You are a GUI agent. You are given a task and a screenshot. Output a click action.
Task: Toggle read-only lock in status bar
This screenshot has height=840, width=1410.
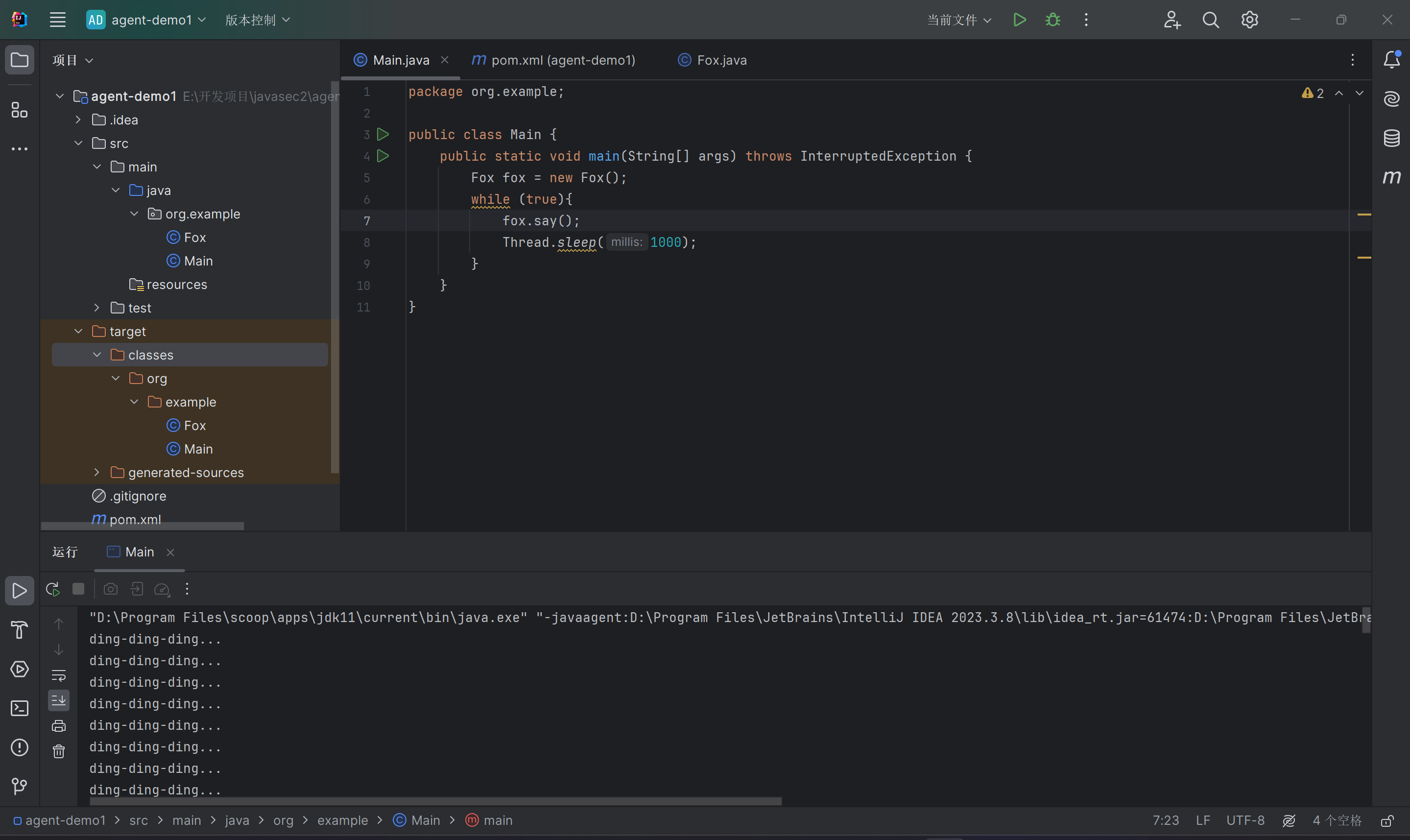click(1387, 821)
